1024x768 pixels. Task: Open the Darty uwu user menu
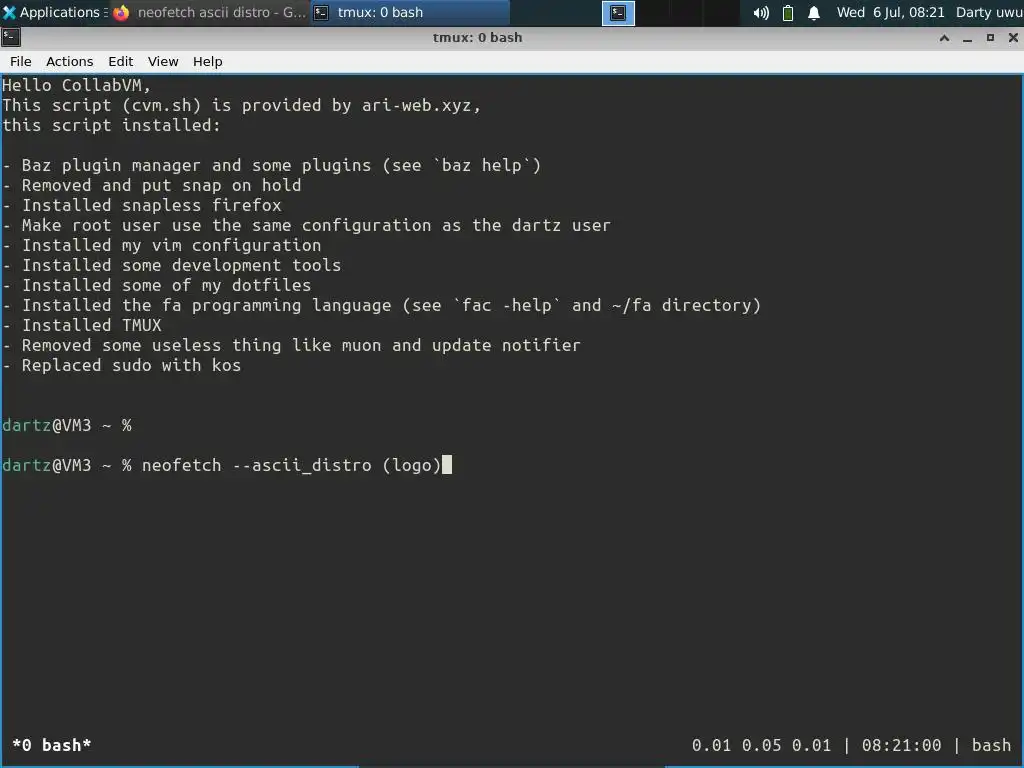[x=989, y=12]
